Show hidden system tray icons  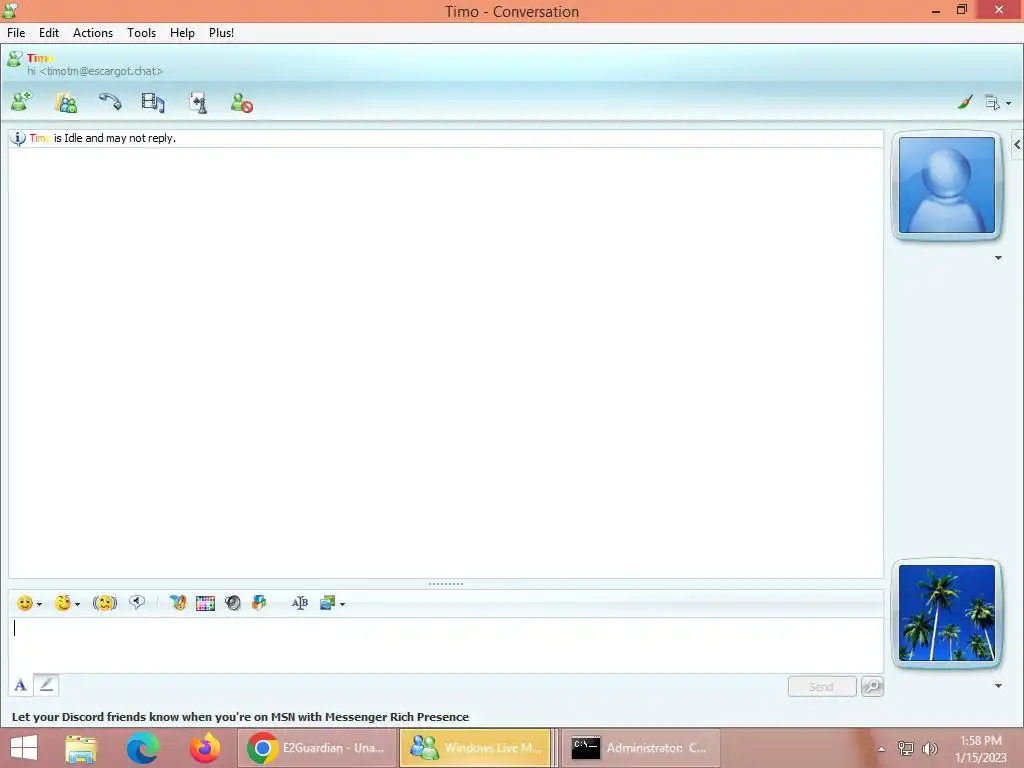881,749
